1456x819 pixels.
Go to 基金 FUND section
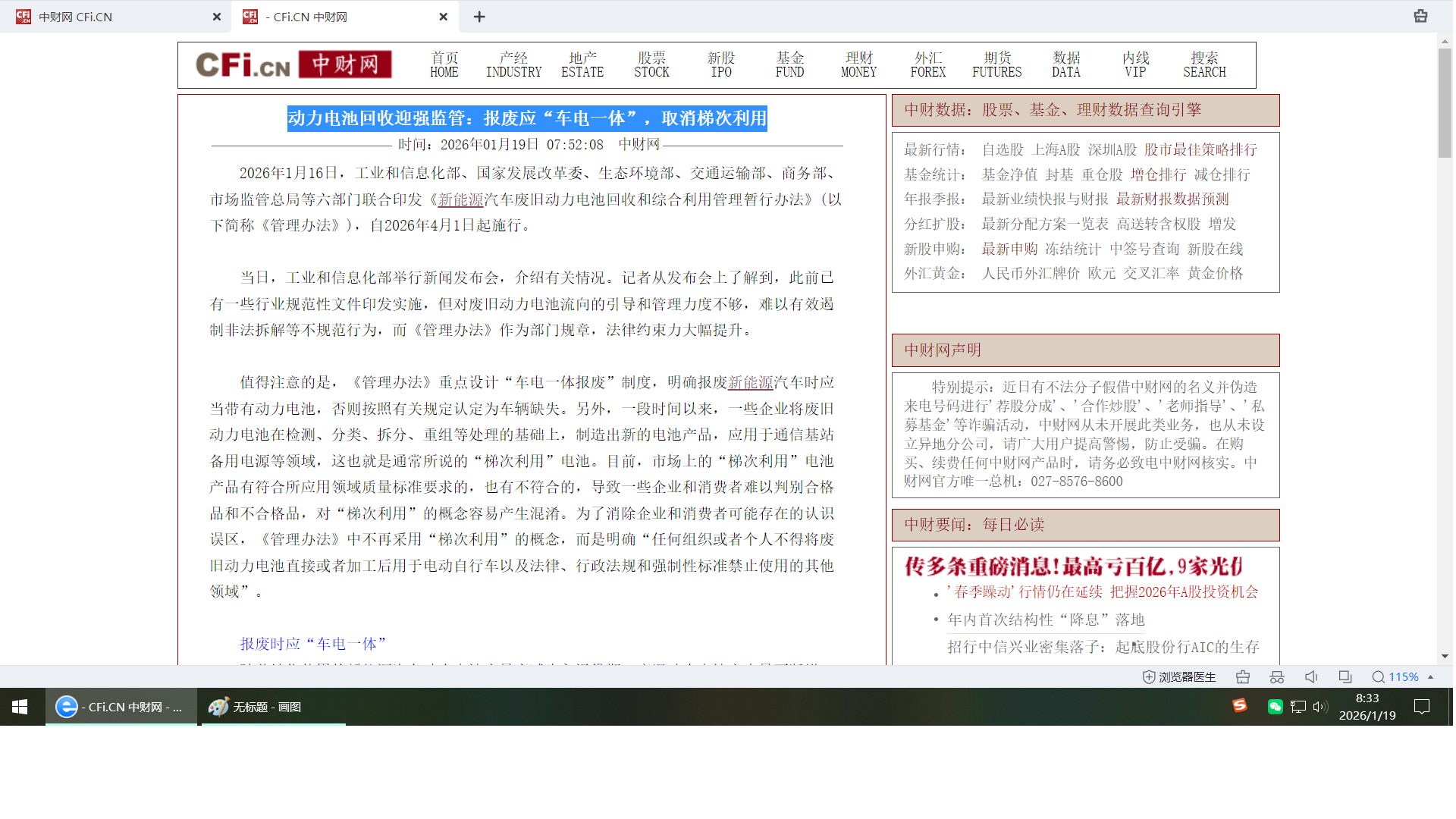coord(789,64)
